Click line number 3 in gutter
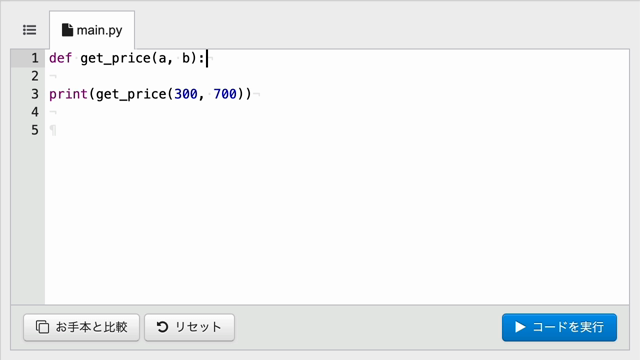This screenshot has height=360, width=640. pos(35,94)
